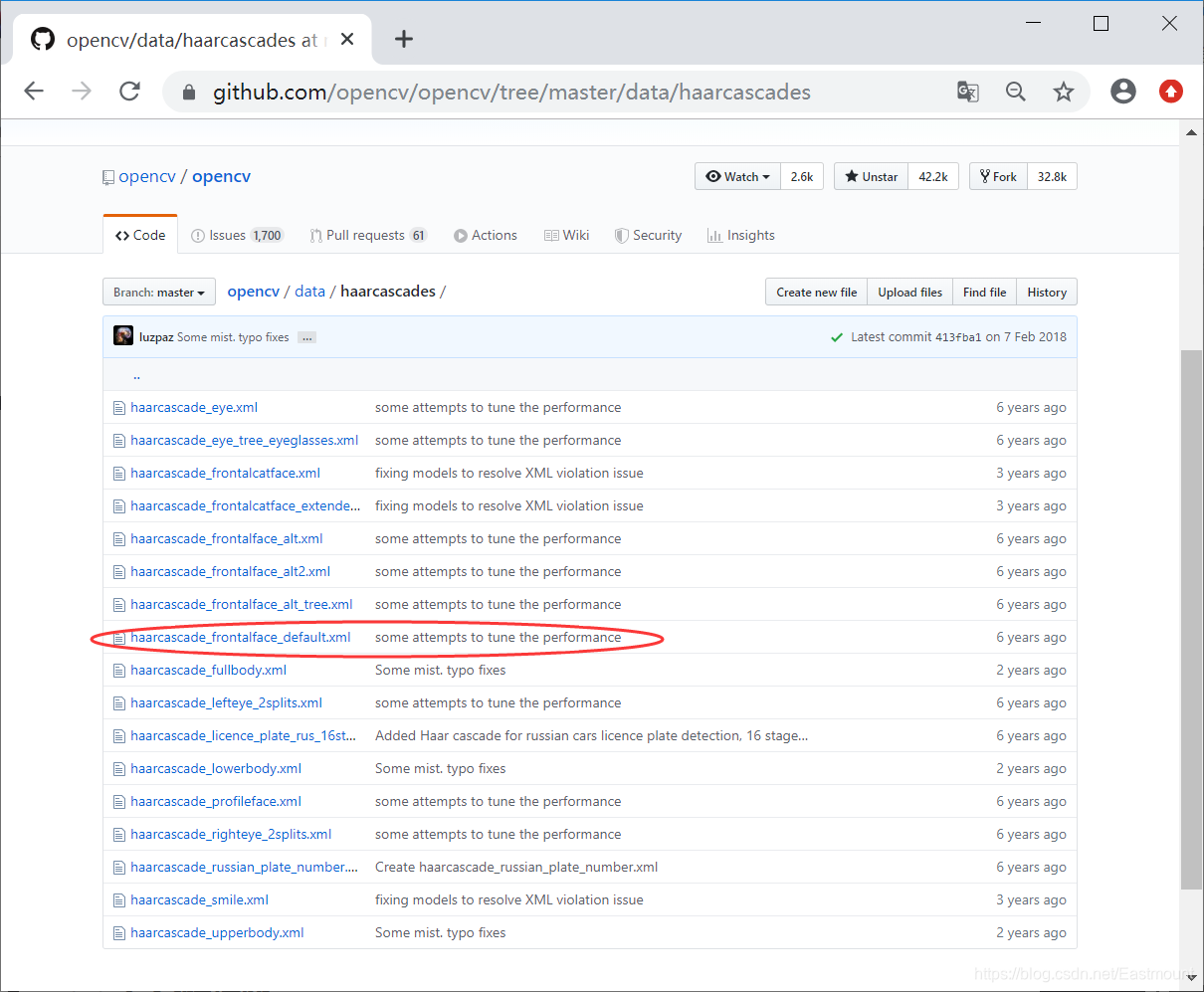Click the file icon for haarcascade_smile.xml
Viewport: 1204px width, 992px height.
[119, 900]
